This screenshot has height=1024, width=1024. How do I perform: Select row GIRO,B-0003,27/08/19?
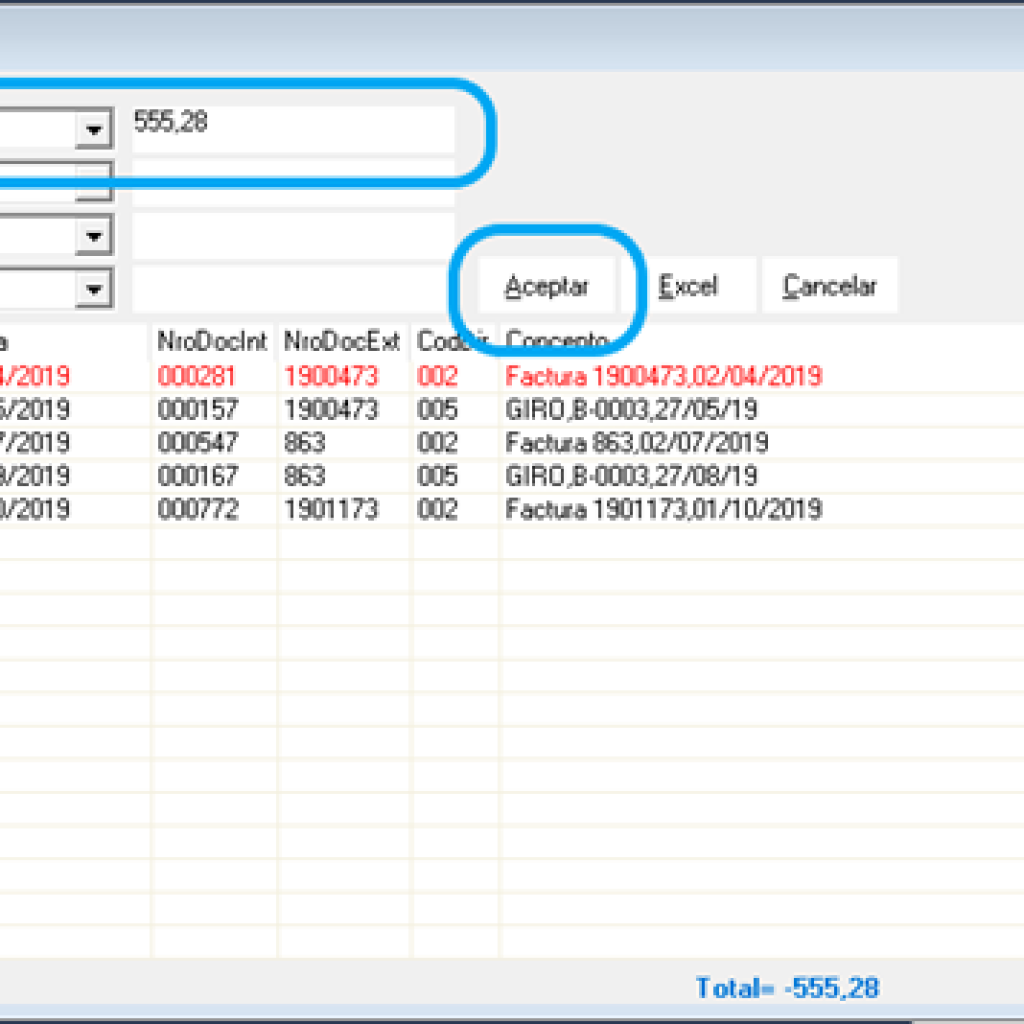(x=512, y=476)
